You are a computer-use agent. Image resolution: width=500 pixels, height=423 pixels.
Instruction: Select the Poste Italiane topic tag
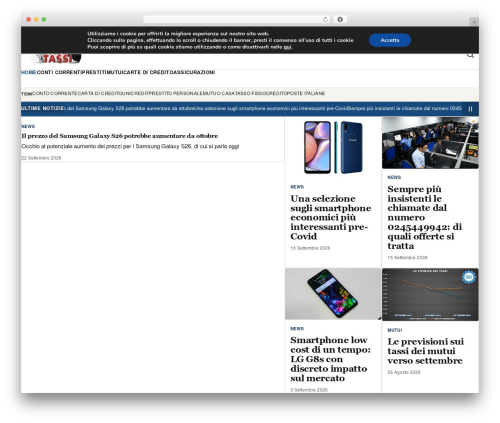coord(306,93)
